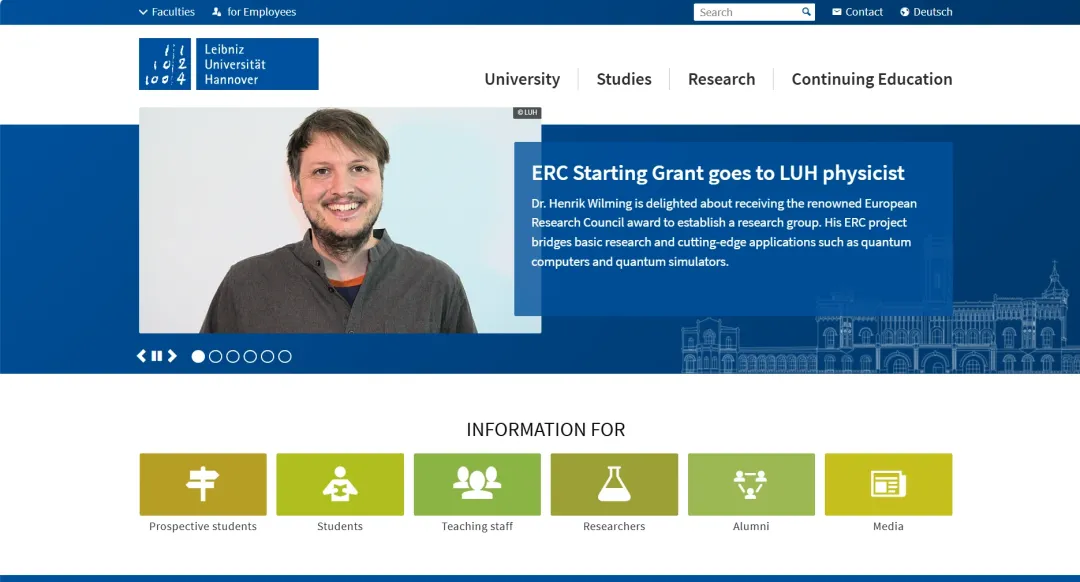Switch language to Deutsch

click(x=926, y=12)
